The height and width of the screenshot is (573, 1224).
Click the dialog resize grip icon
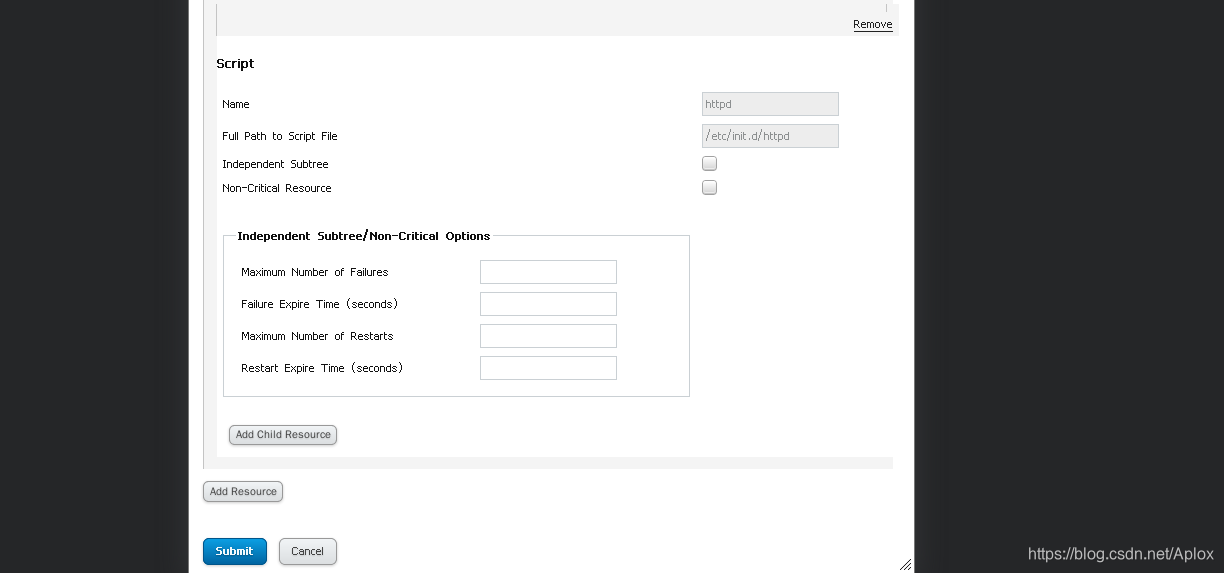tap(905, 564)
